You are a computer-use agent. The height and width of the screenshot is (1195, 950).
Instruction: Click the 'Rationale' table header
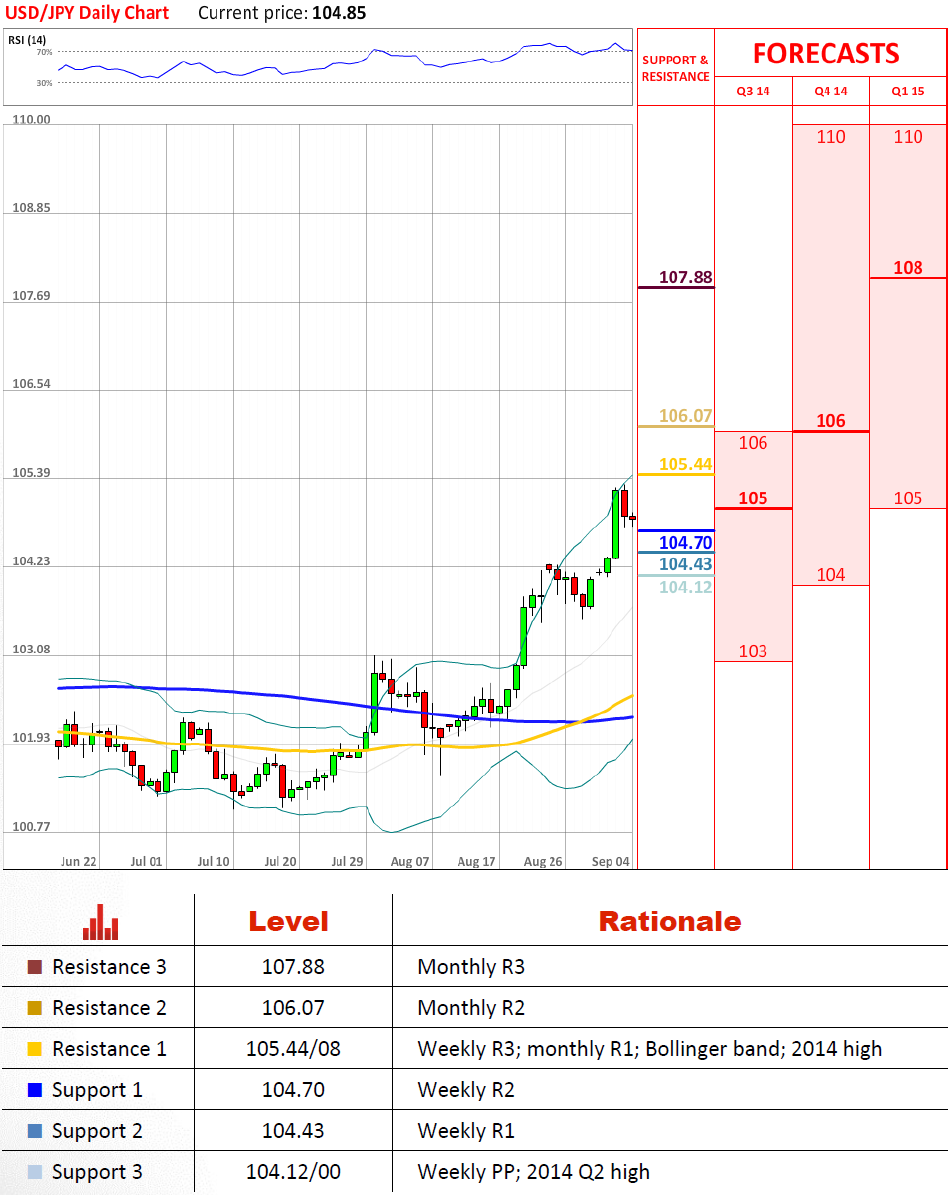tap(670, 921)
